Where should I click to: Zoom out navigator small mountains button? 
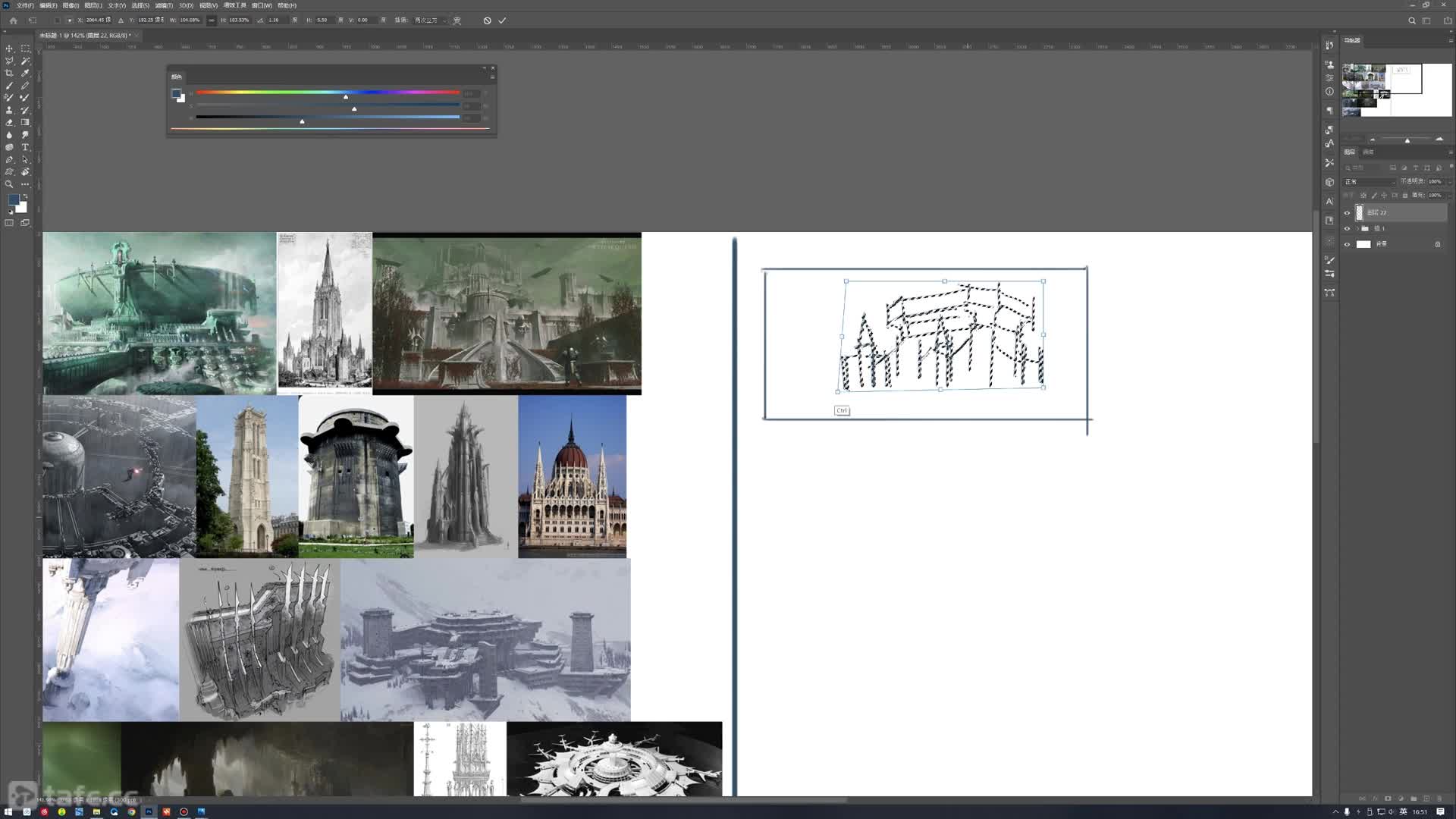click(x=1373, y=140)
